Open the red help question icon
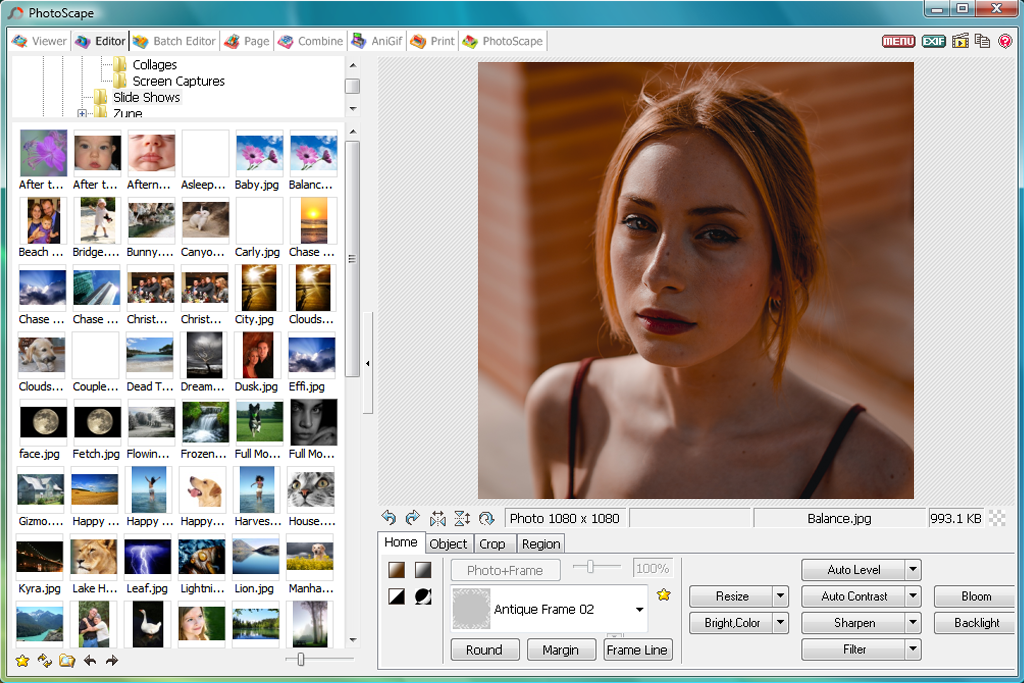Viewport: 1024px width, 683px height. click(1005, 41)
